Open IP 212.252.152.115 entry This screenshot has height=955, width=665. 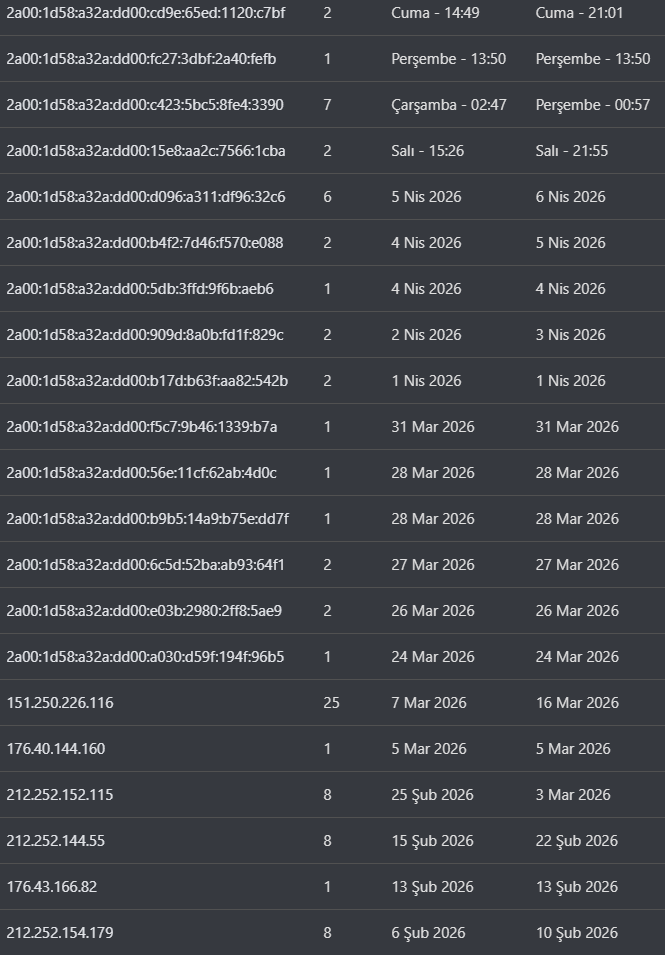[x=60, y=795]
